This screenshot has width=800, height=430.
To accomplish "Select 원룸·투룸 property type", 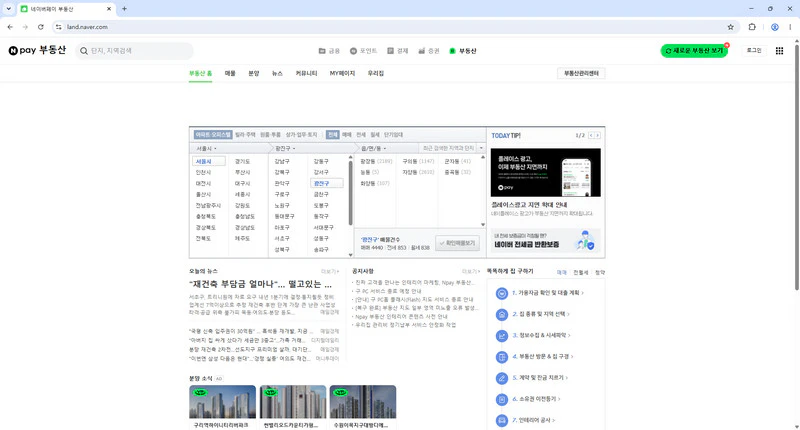I will coord(270,135).
